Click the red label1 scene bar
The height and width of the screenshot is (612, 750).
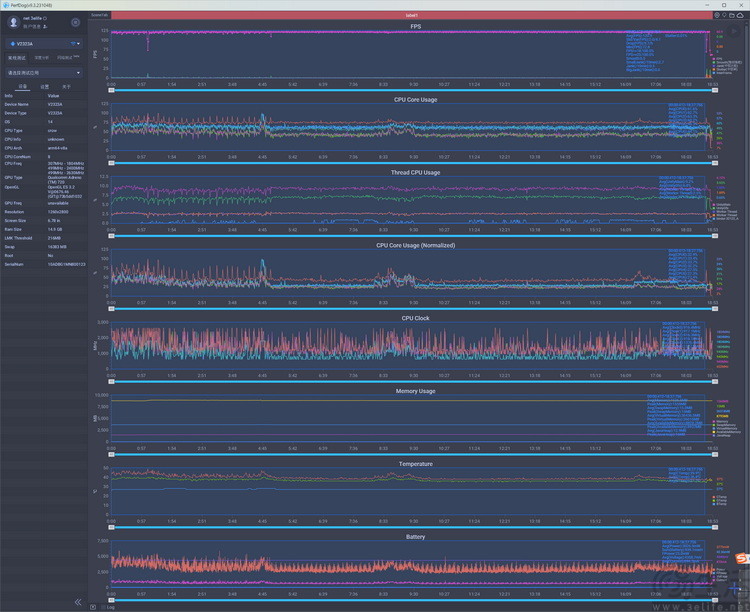tap(411, 15)
